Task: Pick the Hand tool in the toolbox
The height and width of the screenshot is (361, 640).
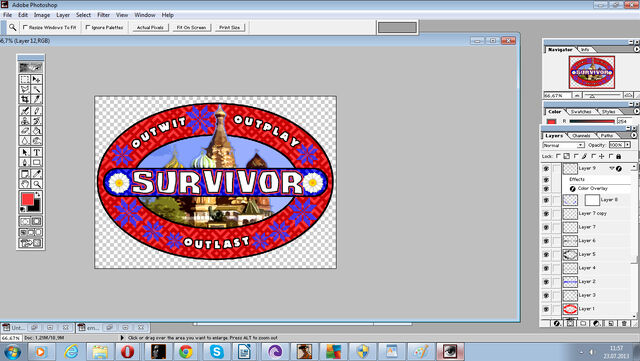Action: (x=25, y=184)
